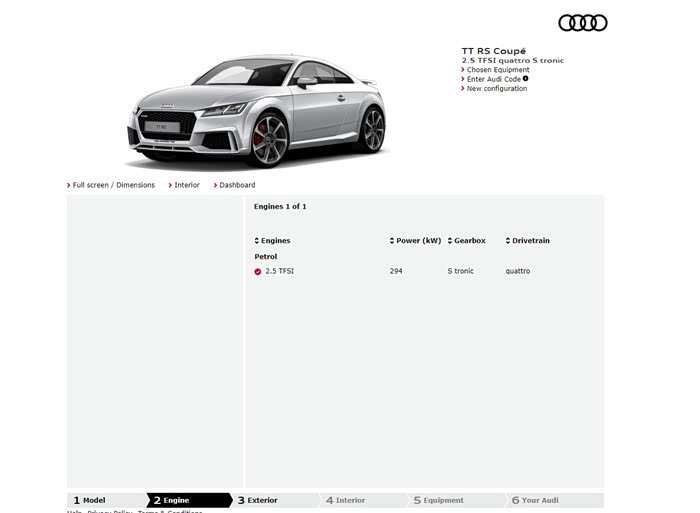Screen dimensions: 700x513
Task: Click the silver TT RS car image
Action: [x=256, y=112]
